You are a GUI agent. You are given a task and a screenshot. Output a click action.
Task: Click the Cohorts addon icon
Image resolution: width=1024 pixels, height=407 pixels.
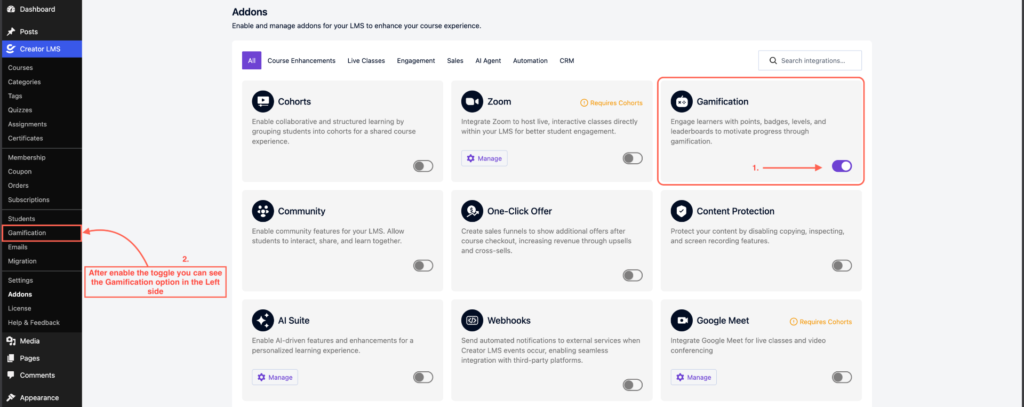coord(263,101)
